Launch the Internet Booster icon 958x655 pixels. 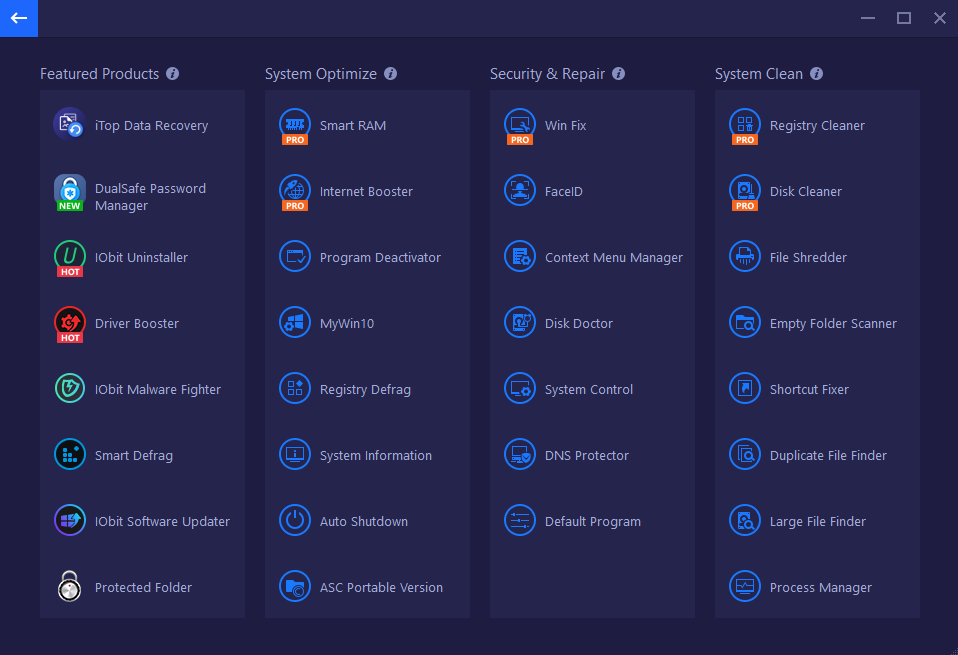[x=295, y=192]
